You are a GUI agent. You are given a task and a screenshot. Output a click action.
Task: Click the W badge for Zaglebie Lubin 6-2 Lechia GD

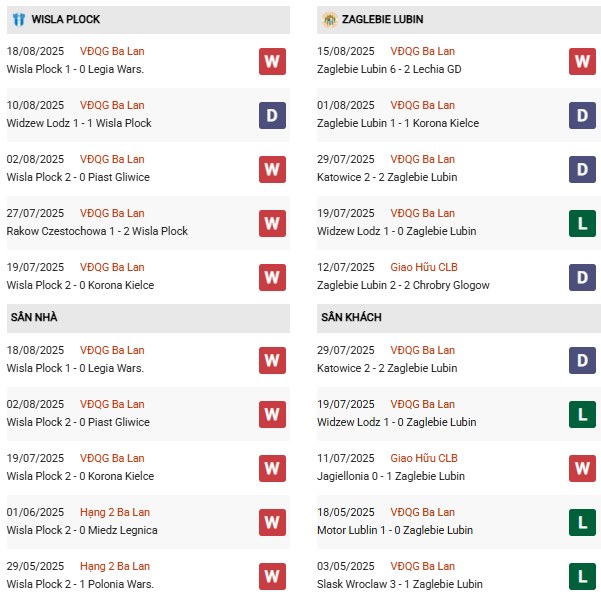tap(582, 61)
